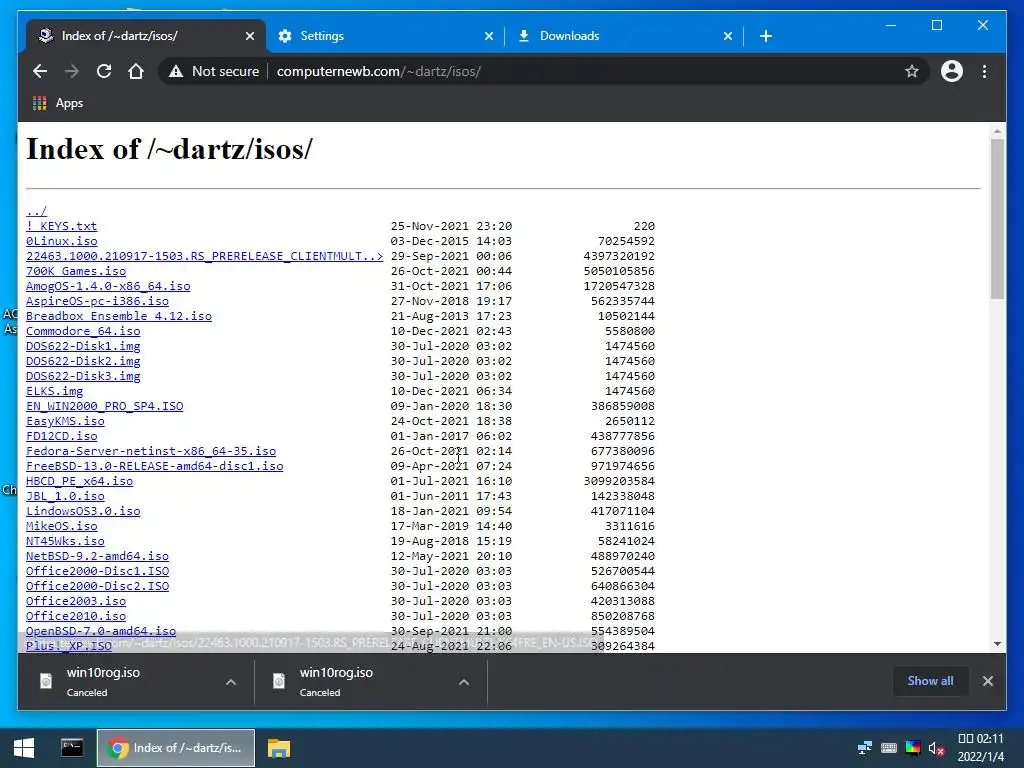Viewport: 1024px width, 768px height.
Task: Download Office2003.iso
Action: pos(76,601)
